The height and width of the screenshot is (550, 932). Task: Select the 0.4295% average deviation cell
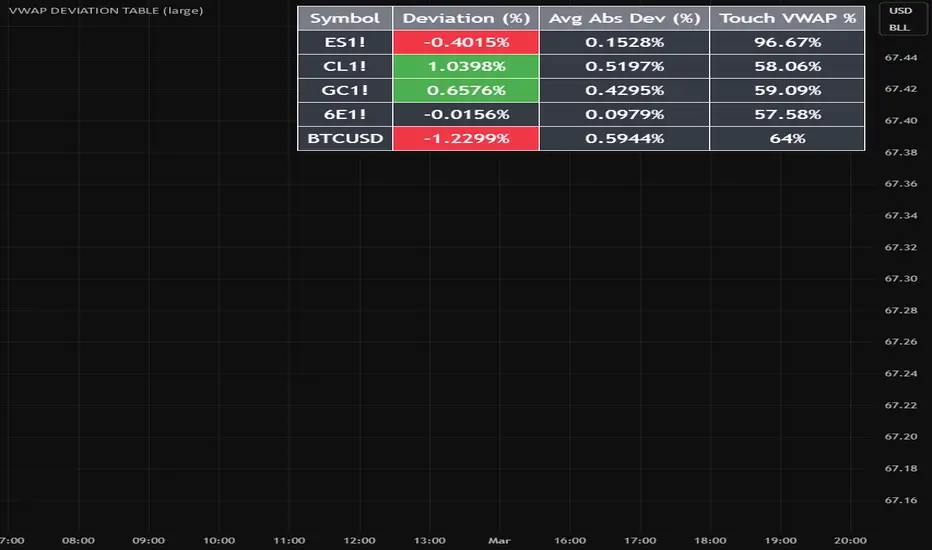(624, 90)
